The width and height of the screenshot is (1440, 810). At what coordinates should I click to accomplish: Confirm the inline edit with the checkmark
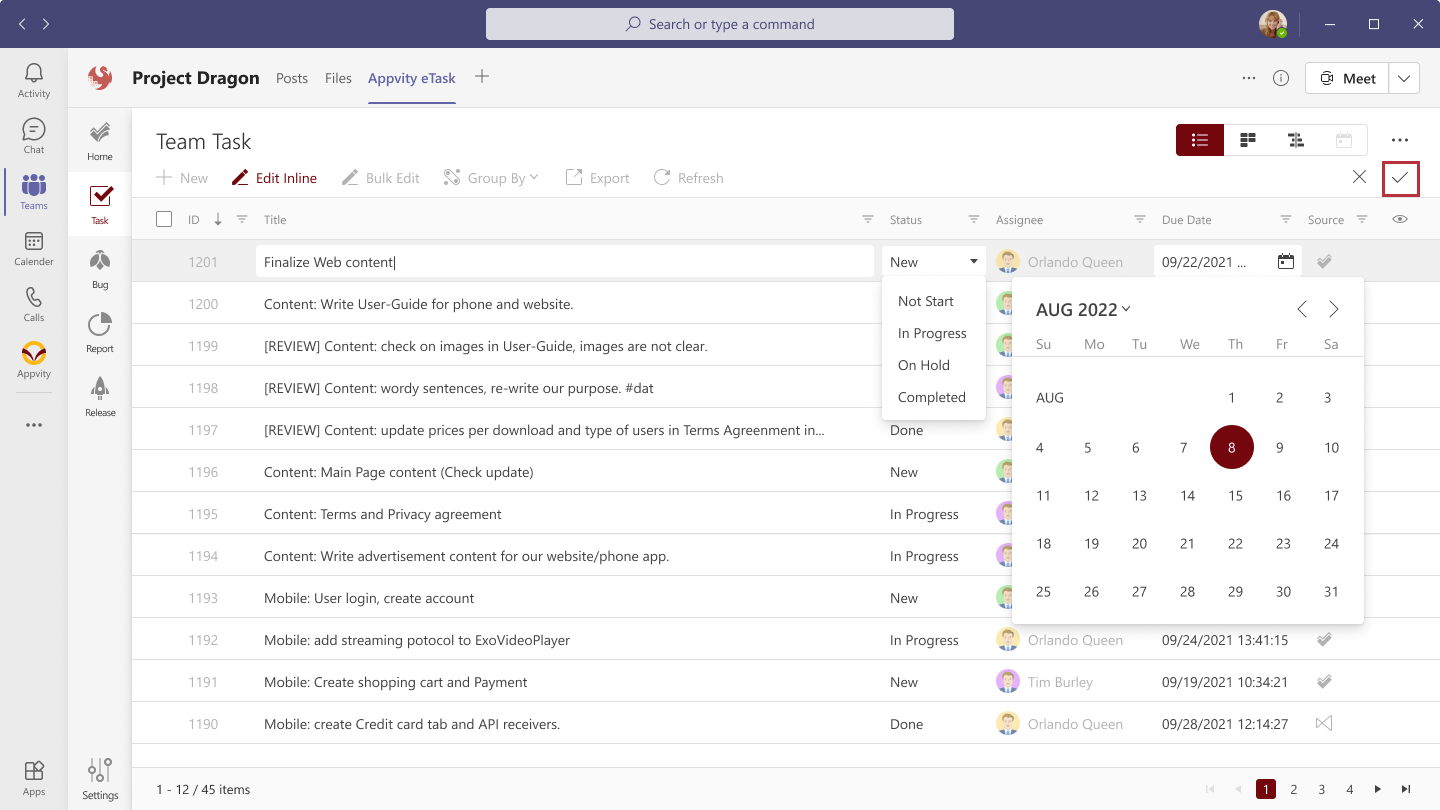click(1400, 177)
